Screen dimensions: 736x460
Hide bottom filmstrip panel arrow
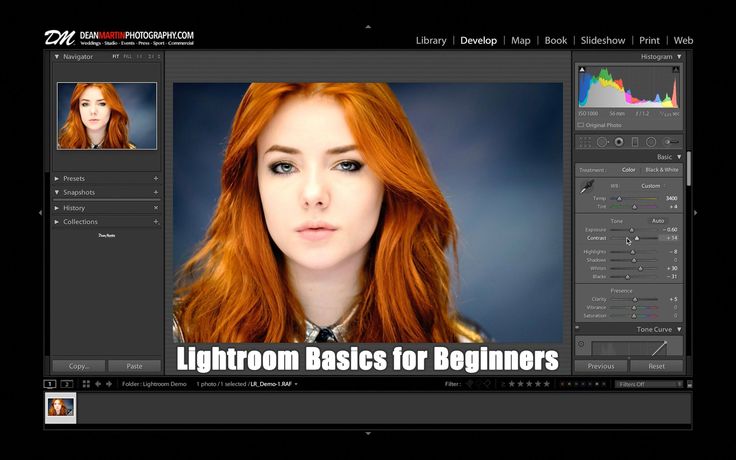coord(368,434)
